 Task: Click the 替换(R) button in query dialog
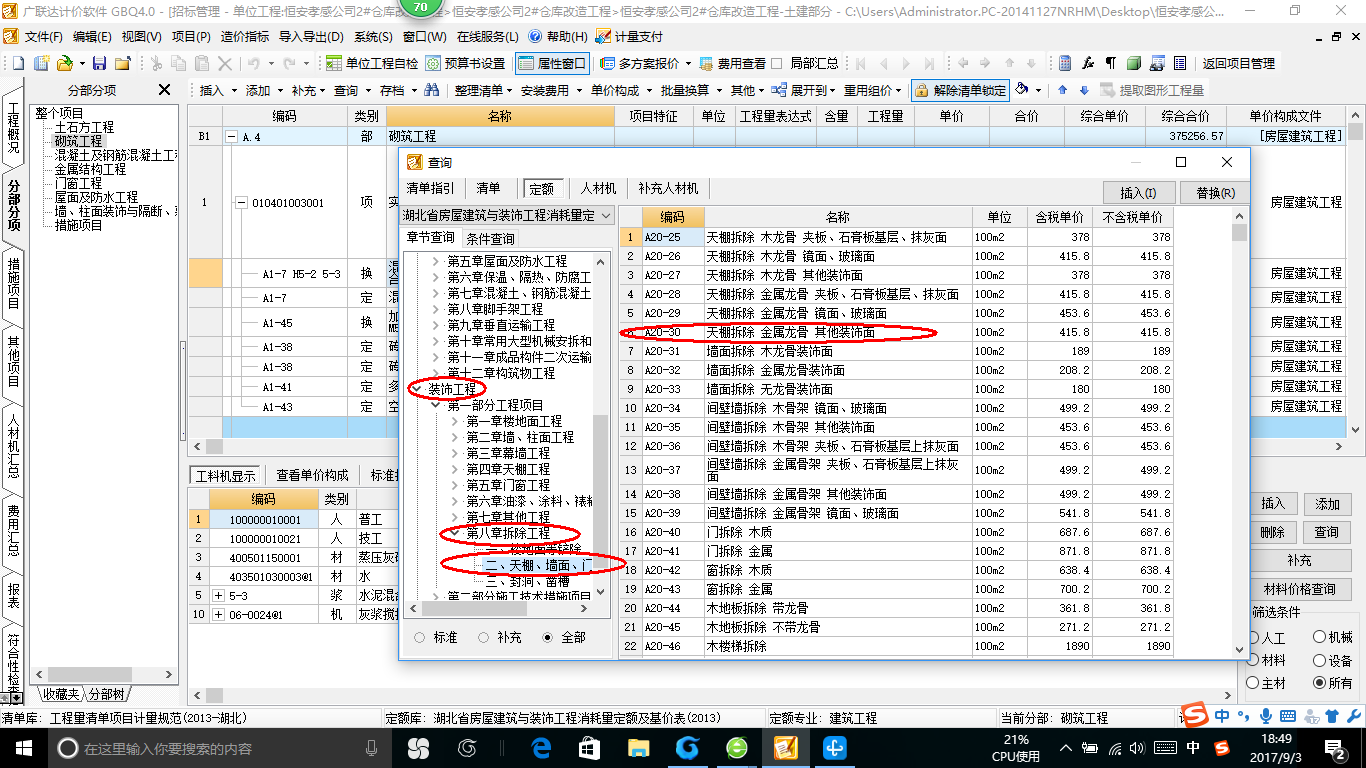click(x=1213, y=192)
